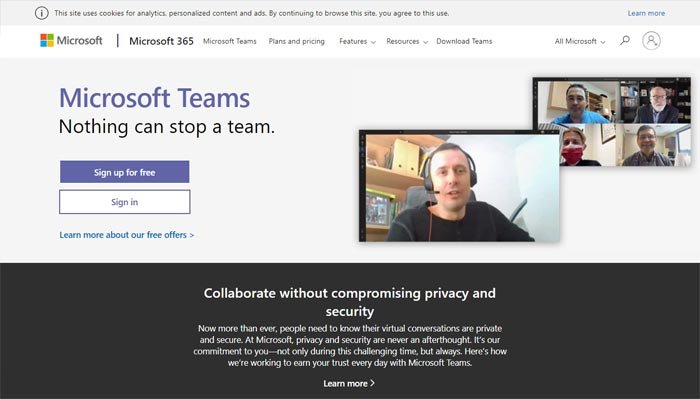Open Learn more in cookie banner
700x399 pixels.
point(646,13)
